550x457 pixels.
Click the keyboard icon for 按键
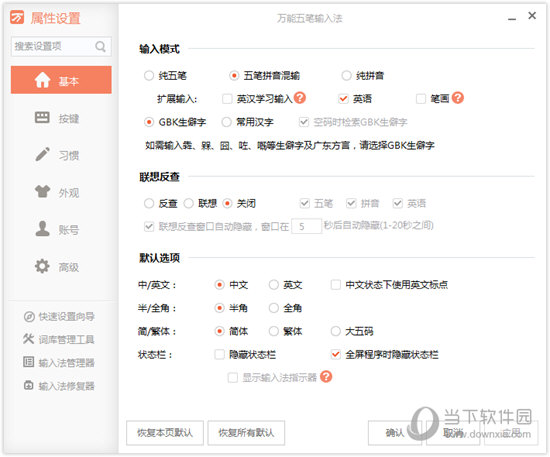(x=42, y=117)
